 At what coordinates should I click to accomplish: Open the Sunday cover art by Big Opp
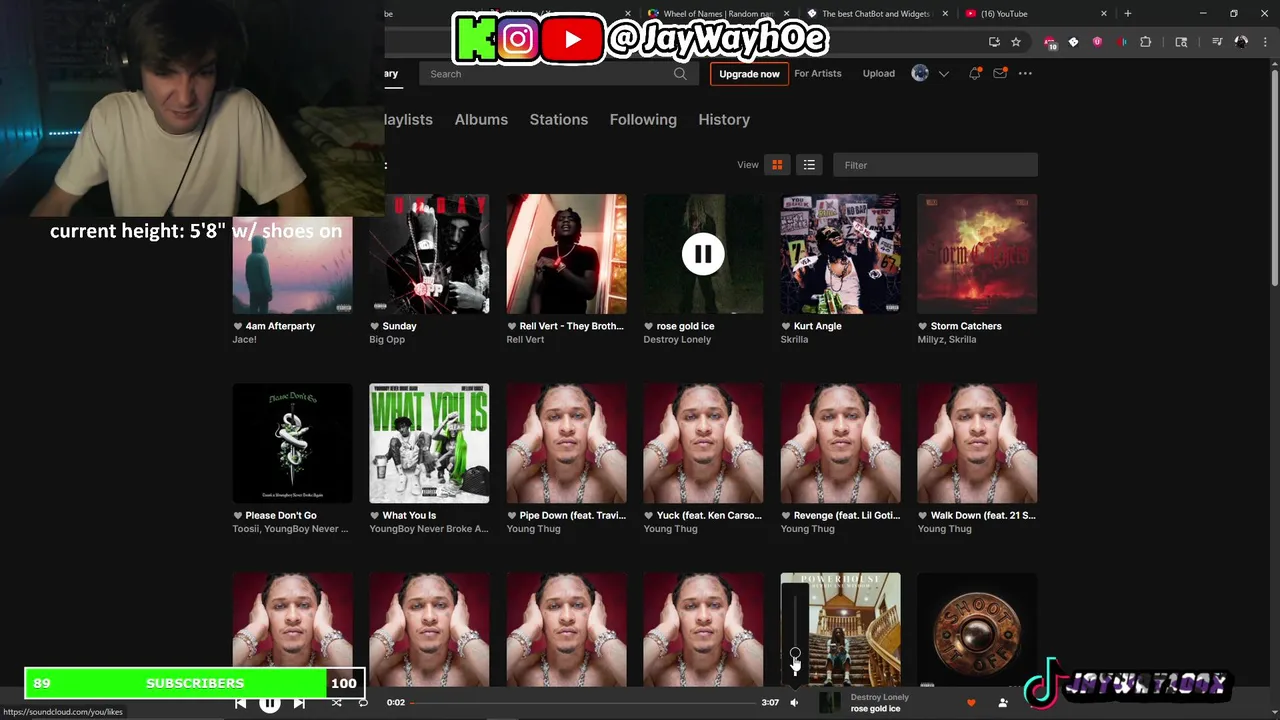click(x=429, y=254)
